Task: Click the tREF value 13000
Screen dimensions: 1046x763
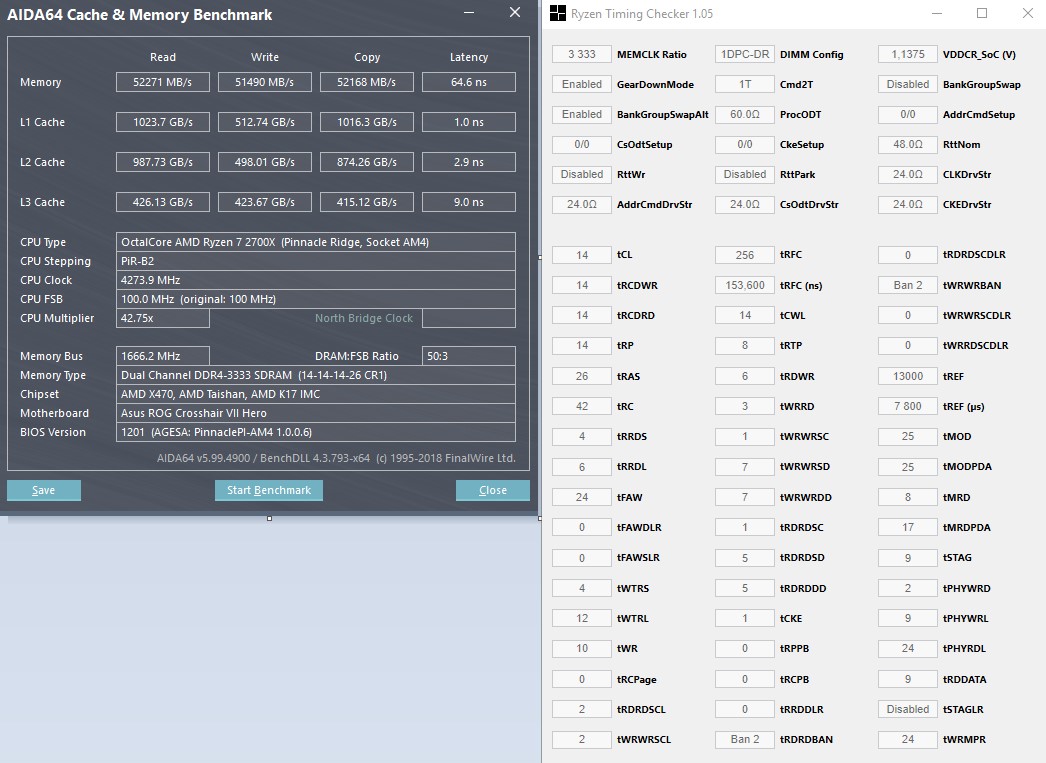Action: (x=908, y=376)
